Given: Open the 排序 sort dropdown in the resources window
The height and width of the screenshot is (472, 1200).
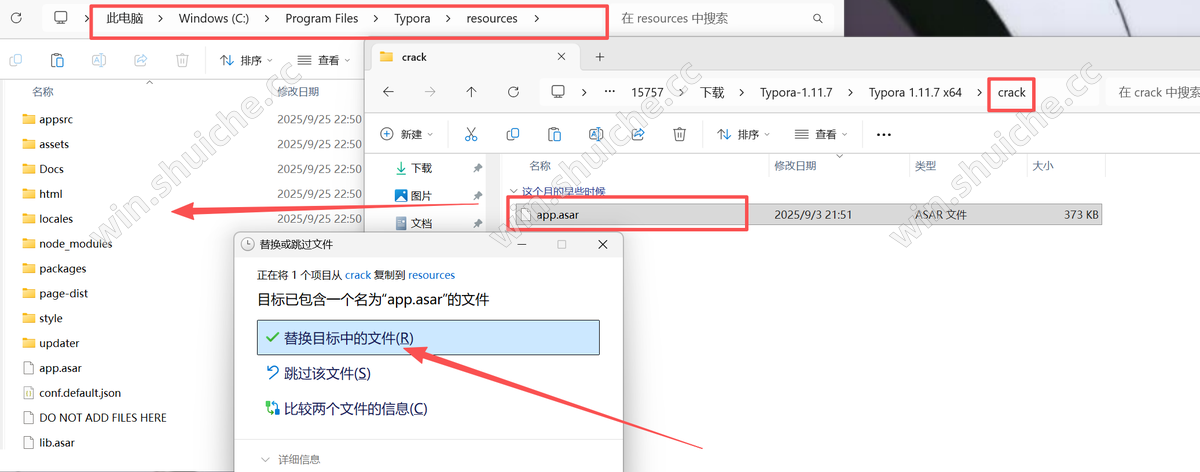Looking at the screenshot, I should tap(247, 60).
